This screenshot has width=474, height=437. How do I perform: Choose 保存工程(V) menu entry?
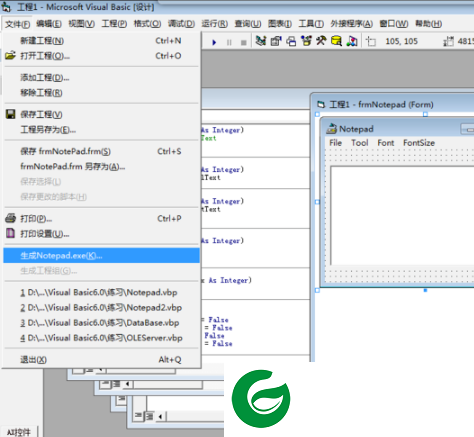[x=101, y=114]
